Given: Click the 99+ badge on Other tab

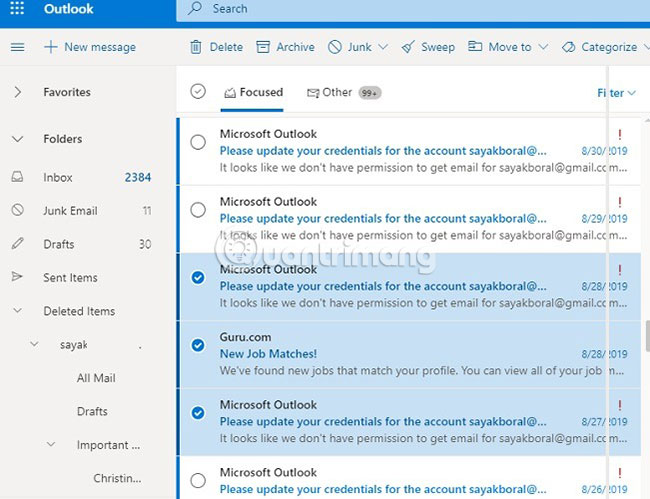Looking at the screenshot, I should [370, 93].
